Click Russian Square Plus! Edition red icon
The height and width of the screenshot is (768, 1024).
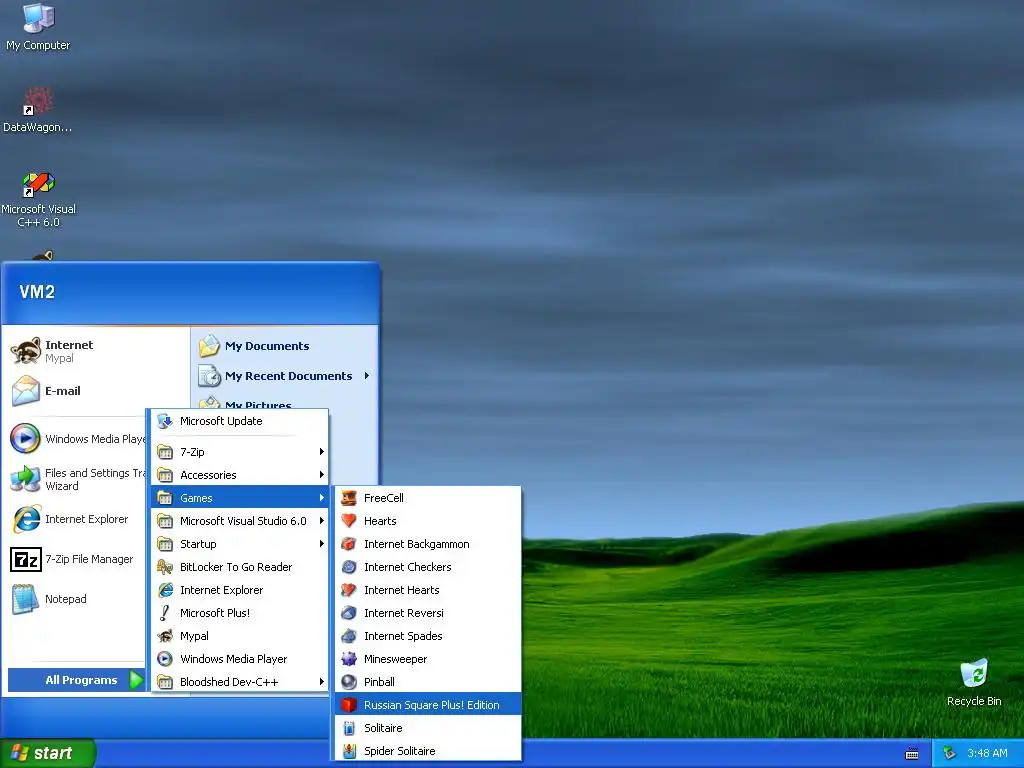tap(349, 705)
